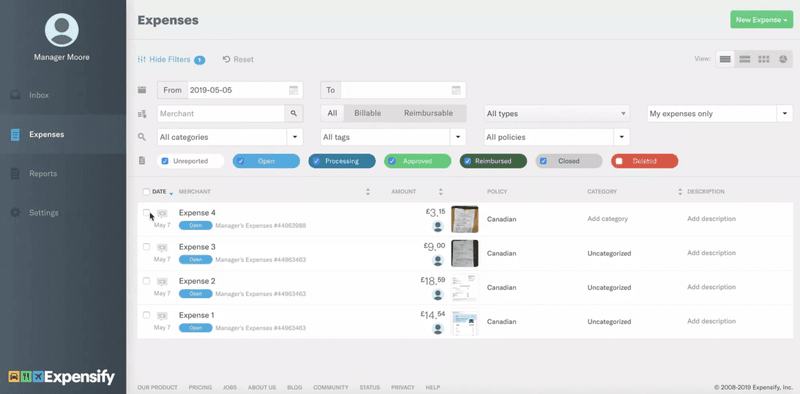Click the Merchant search input field
This screenshot has width=800, height=394.
pyautogui.click(x=221, y=113)
